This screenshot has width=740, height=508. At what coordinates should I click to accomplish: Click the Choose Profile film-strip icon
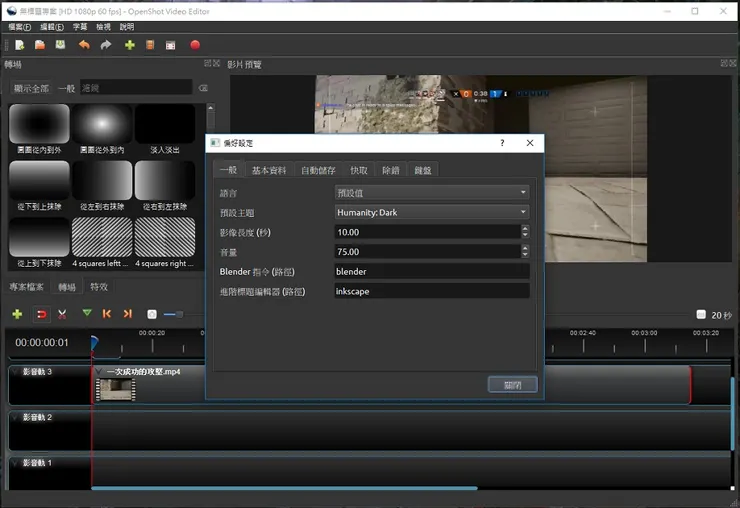pyautogui.click(x=150, y=45)
